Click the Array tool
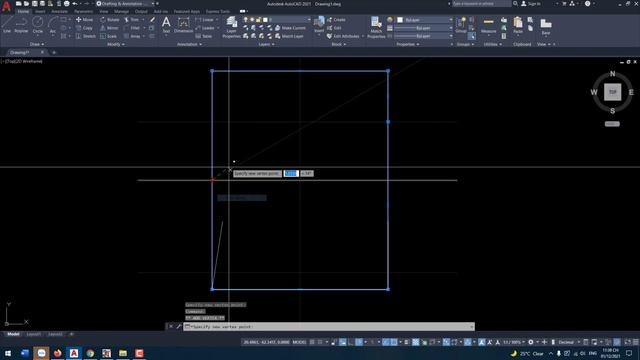Image resolution: width=640 pixels, height=360 pixels. (x=132, y=36)
